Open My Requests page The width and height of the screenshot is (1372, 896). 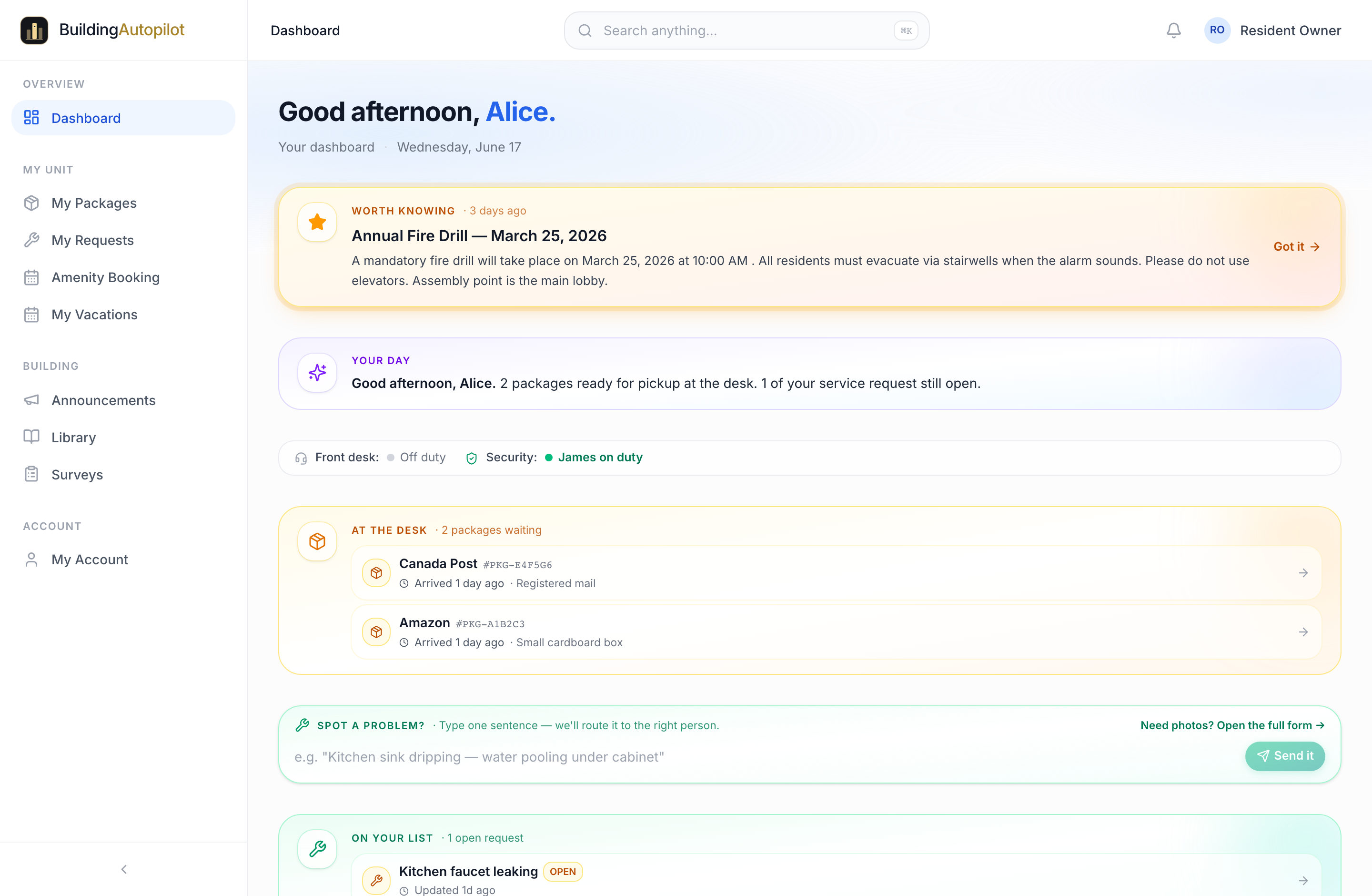[123, 240]
